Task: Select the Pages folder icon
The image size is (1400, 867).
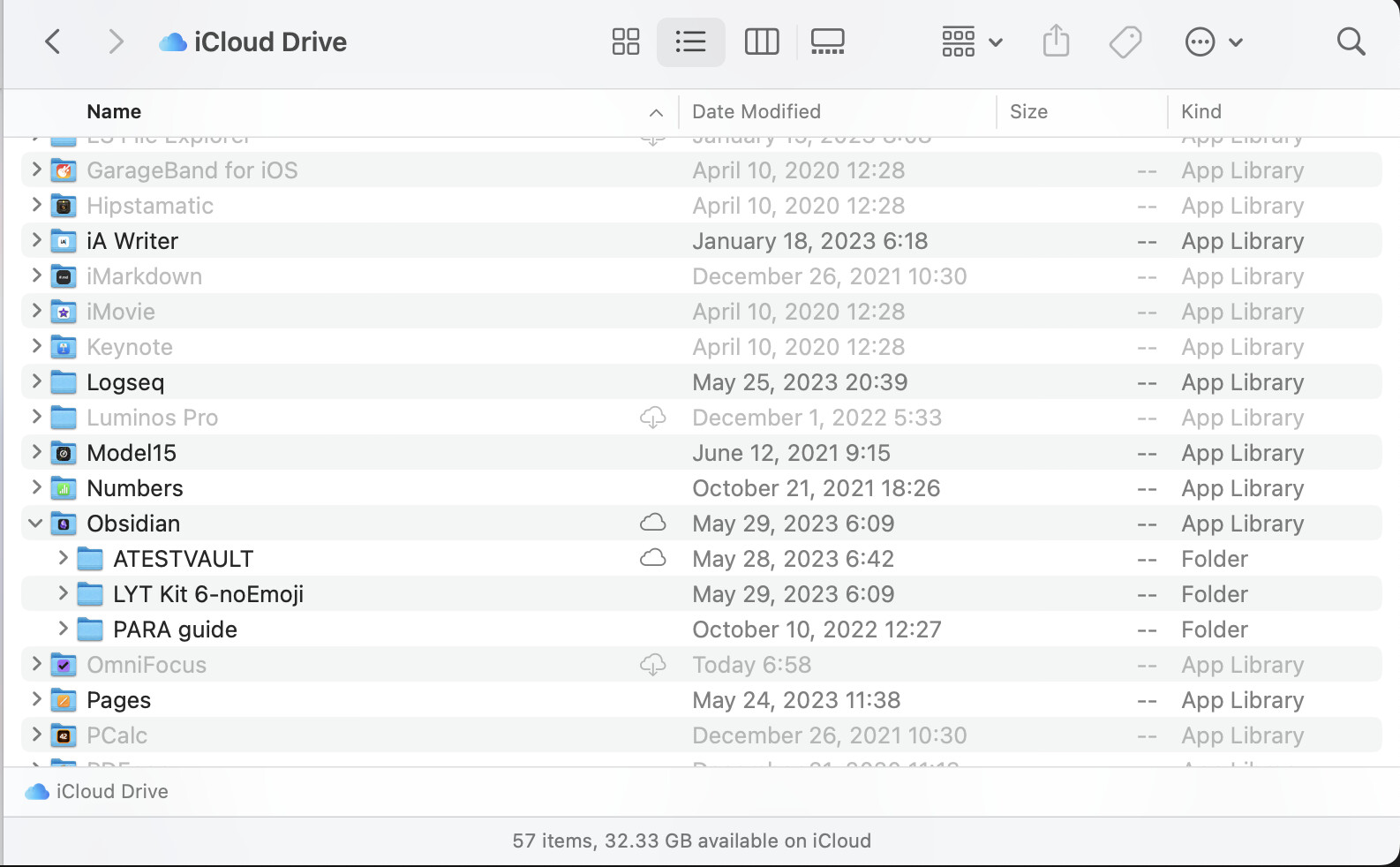Action: pyautogui.click(x=64, y=700)
